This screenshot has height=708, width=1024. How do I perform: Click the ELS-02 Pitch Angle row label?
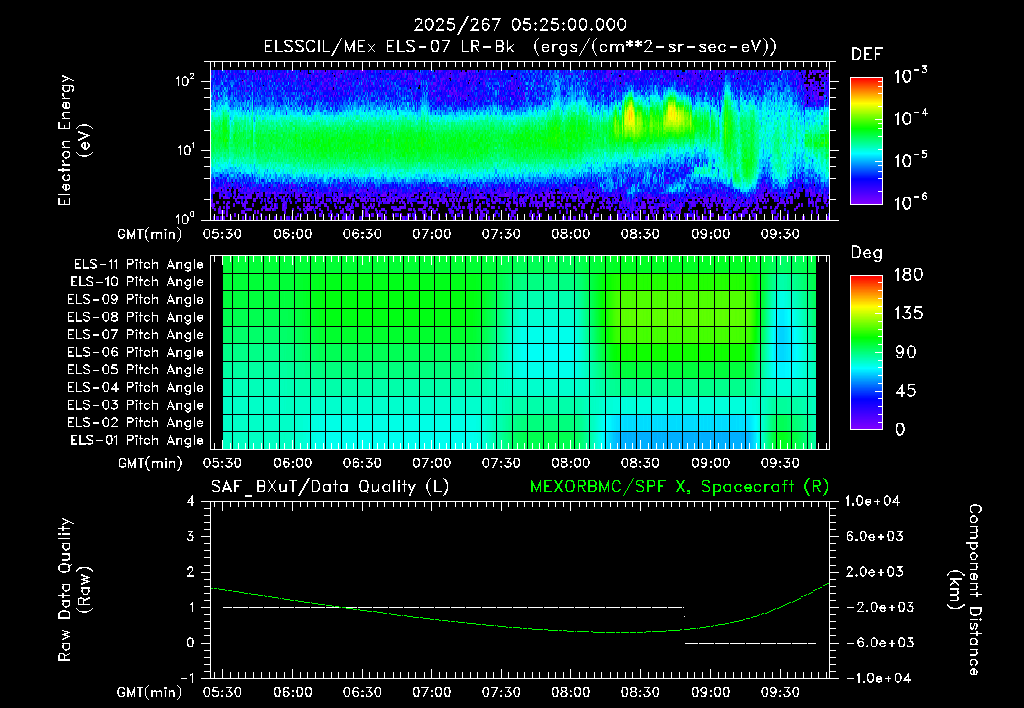pyautogui.click(x=136, y=423)
